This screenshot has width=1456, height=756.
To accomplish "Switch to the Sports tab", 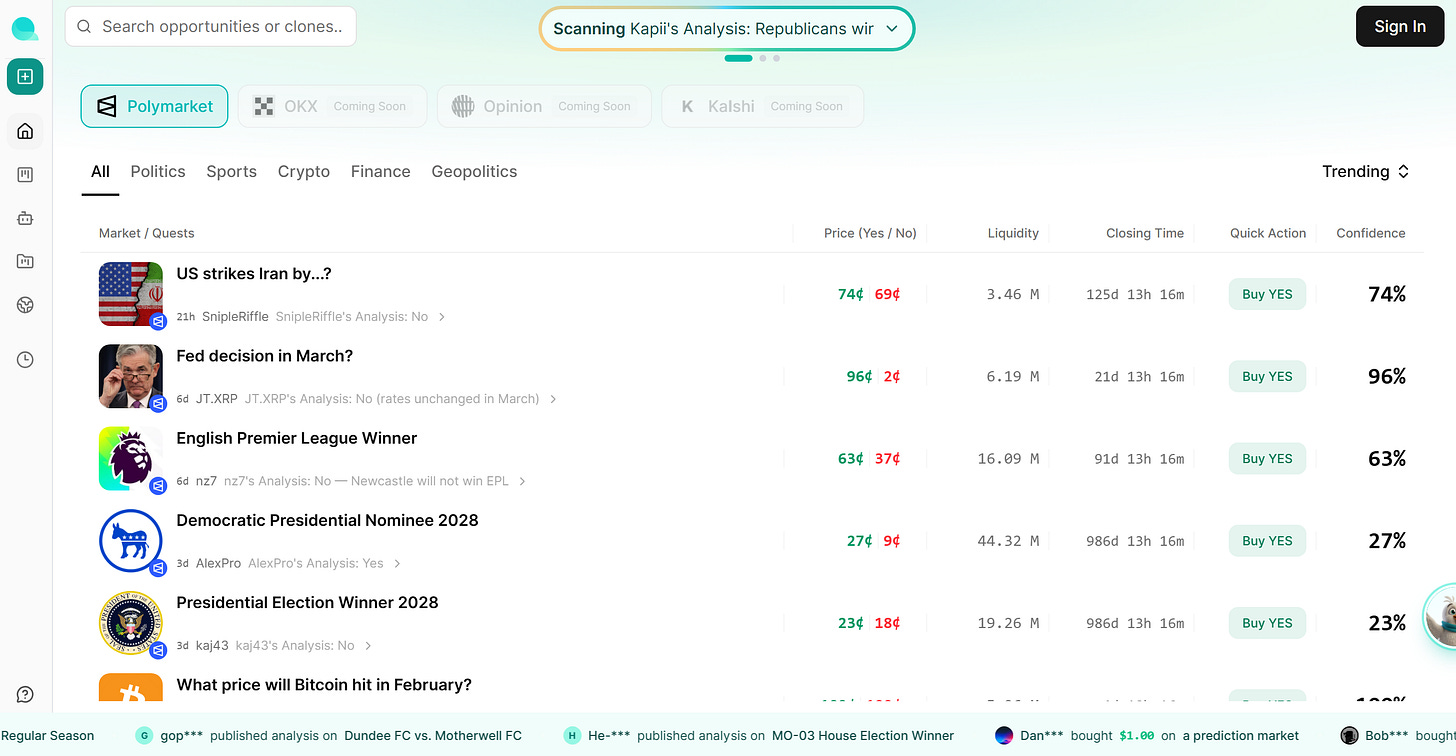I will (x=232, y=172).
